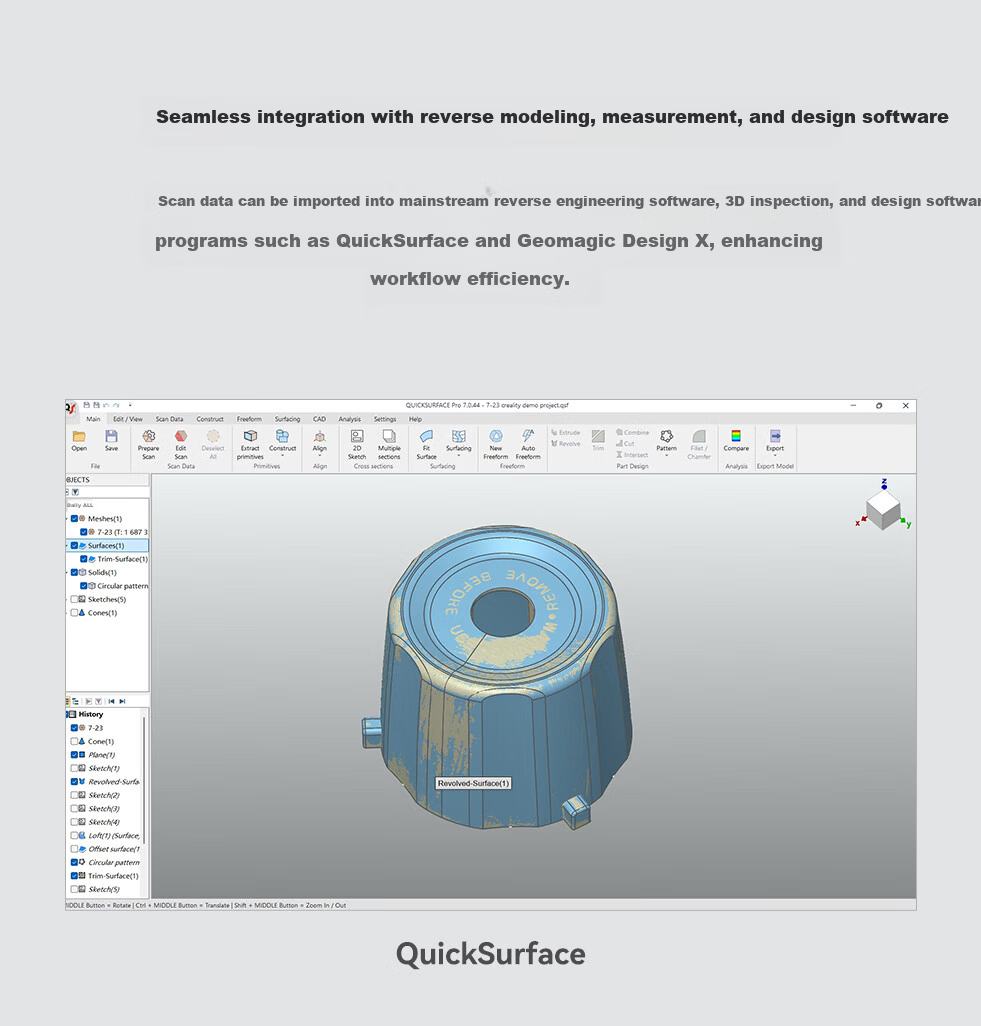Select the Surfaces(1) tree row

pyautogui.click(x=108, y=545)
